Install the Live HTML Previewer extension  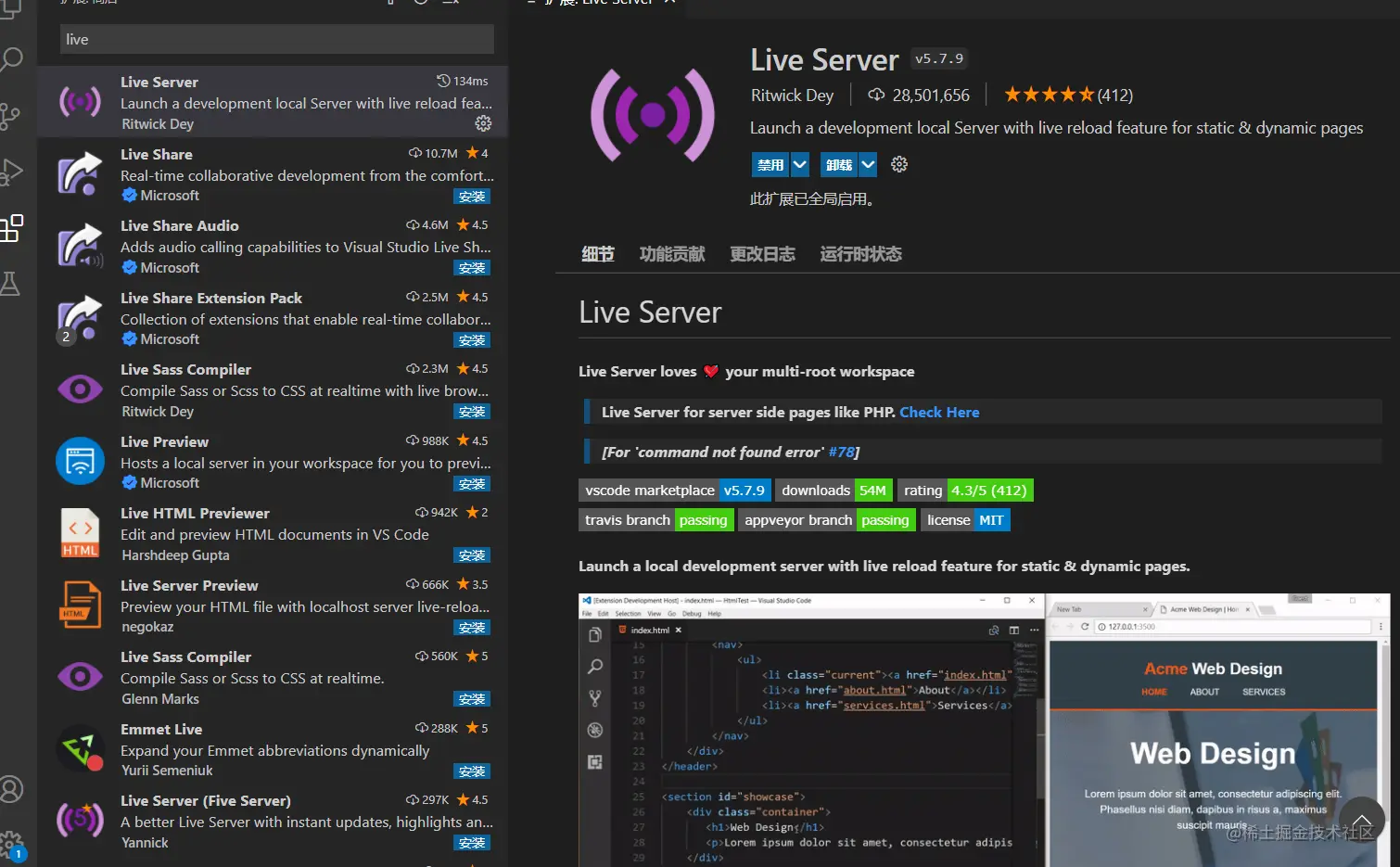point(472,555)
